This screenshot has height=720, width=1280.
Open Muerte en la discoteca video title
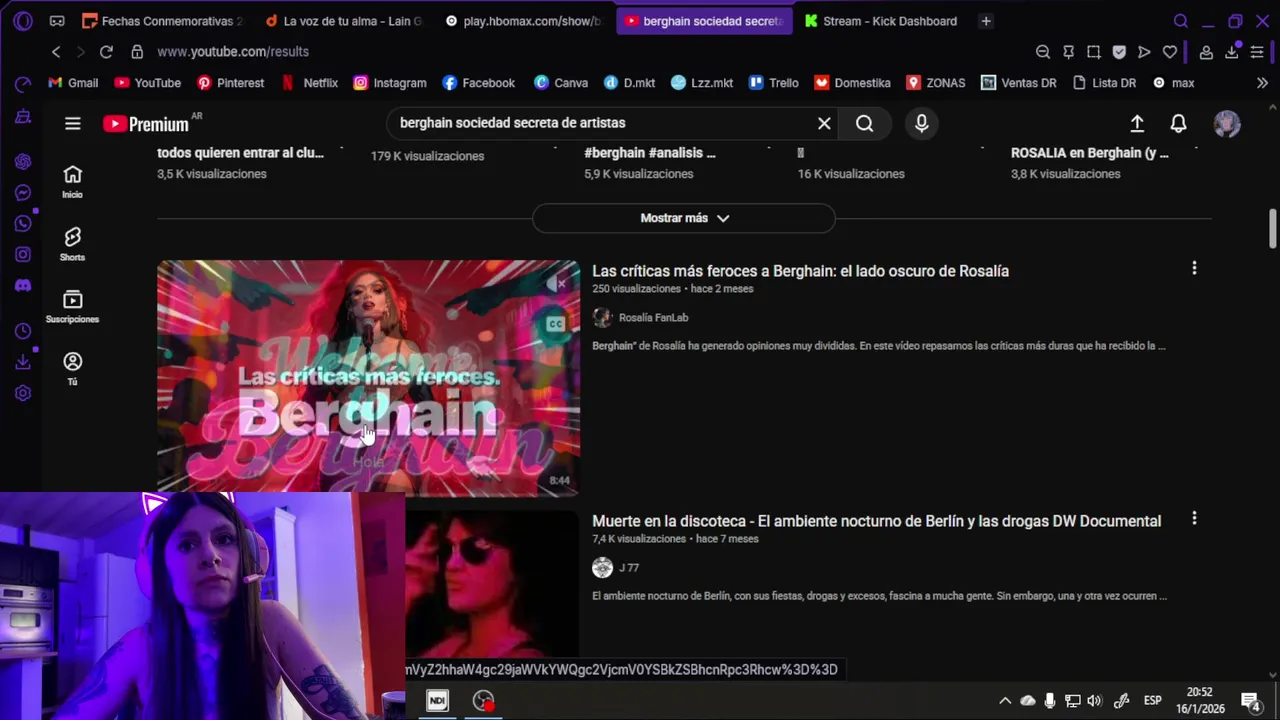click(876, 521)
